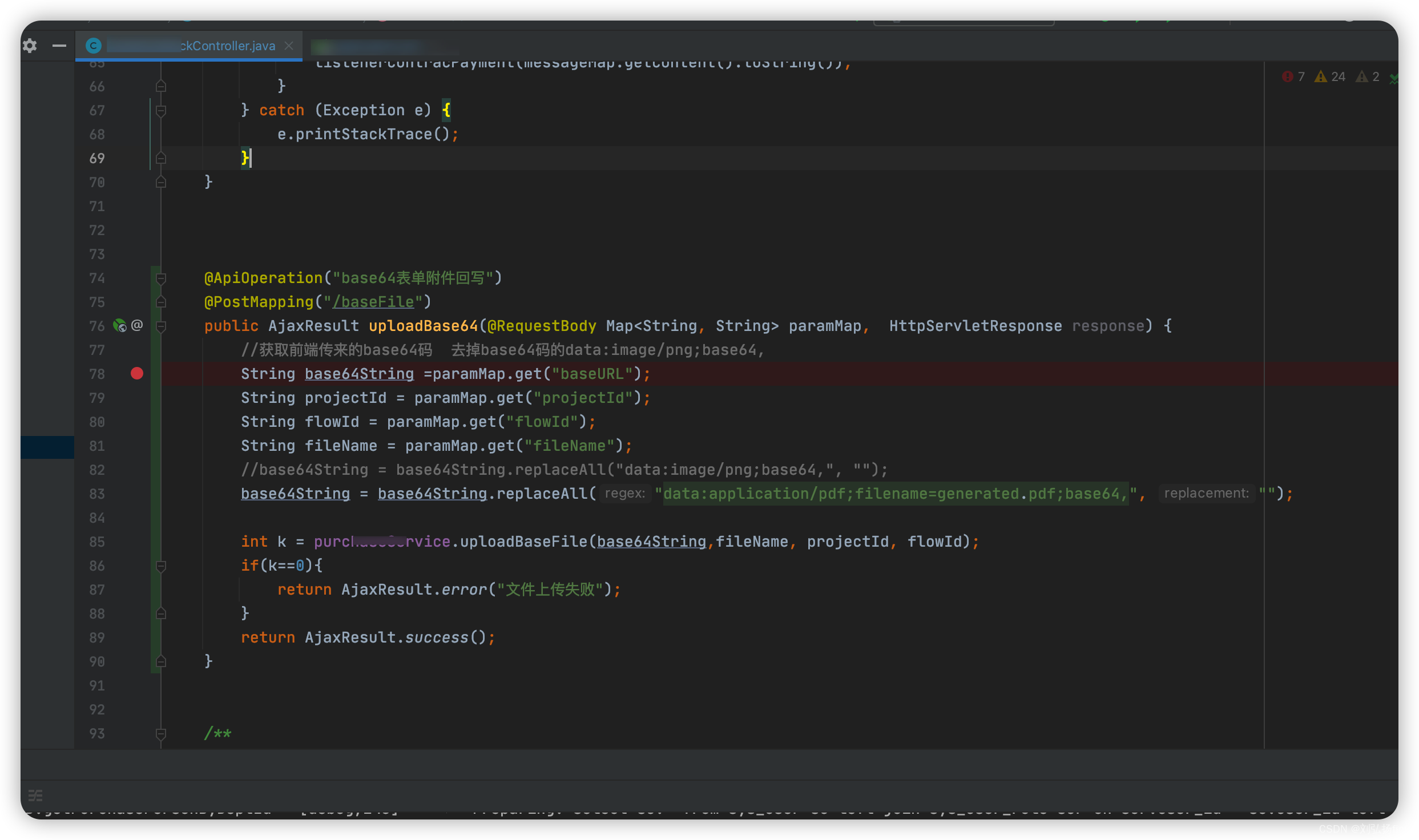The width and height of the screenshot is (1419, 840).
Task: Click the /baseFile mapping link
Action: [x=373, y=302]
